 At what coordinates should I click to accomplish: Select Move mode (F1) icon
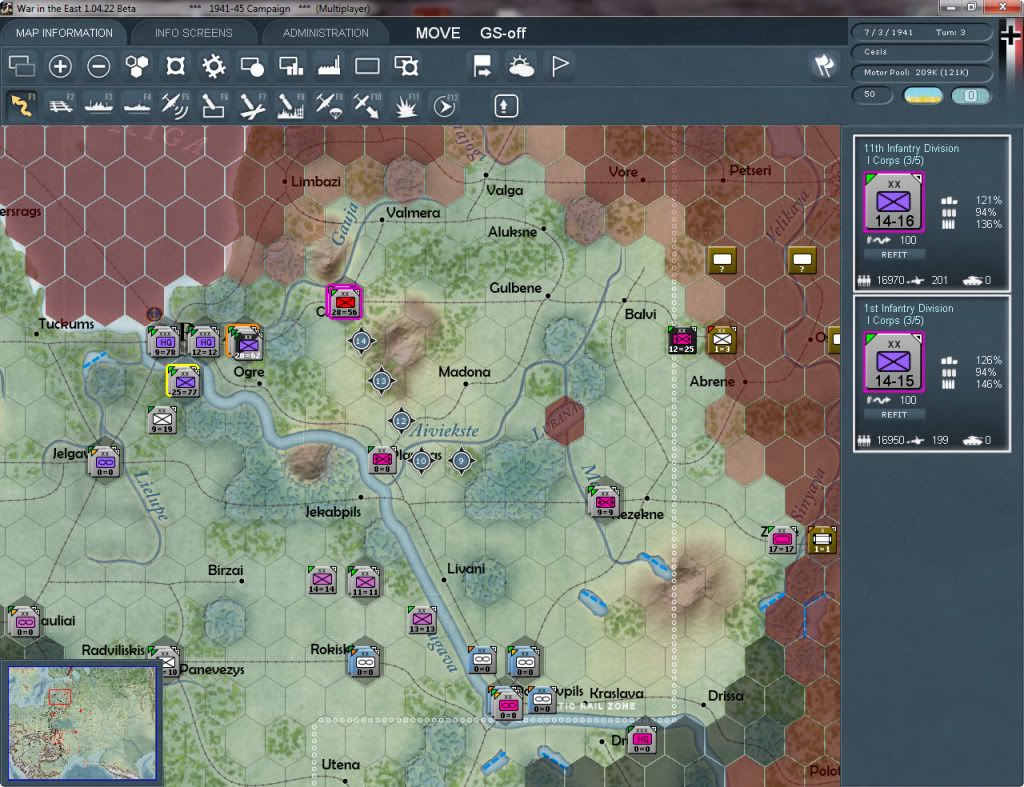[x=22, y=105]
